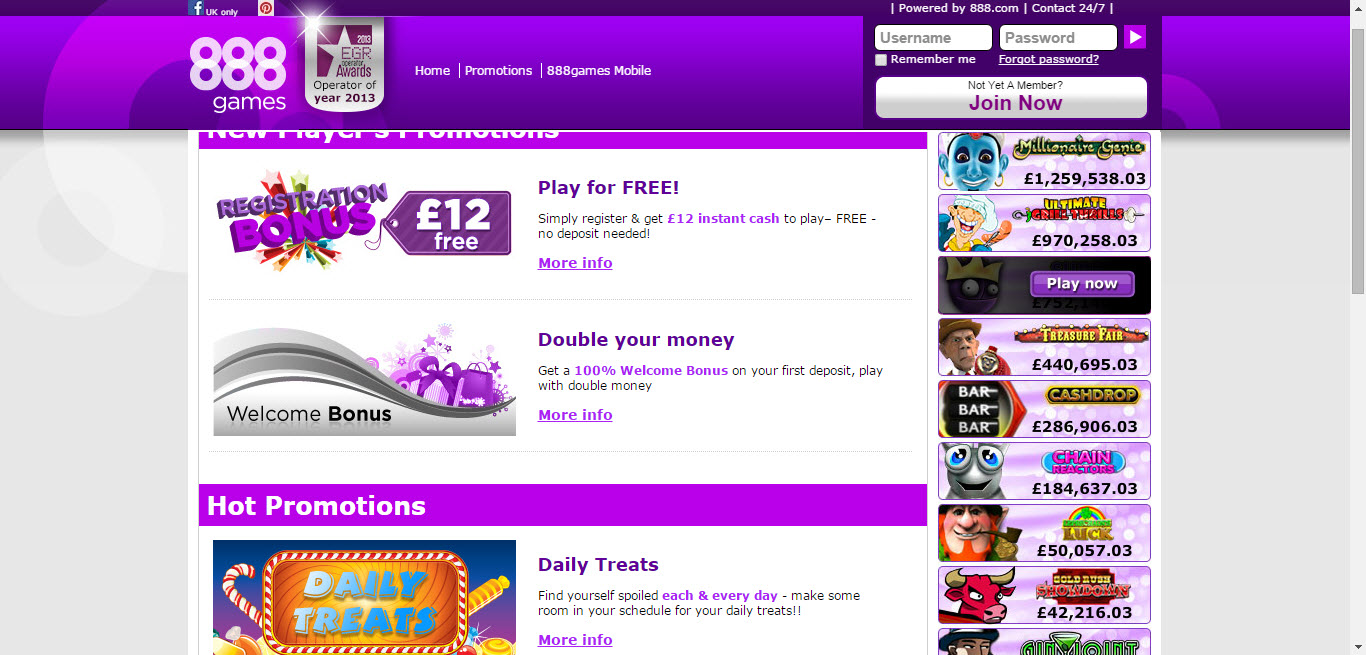
Task: Open More info under Play for FREE
Action: [x=575, y=263]
